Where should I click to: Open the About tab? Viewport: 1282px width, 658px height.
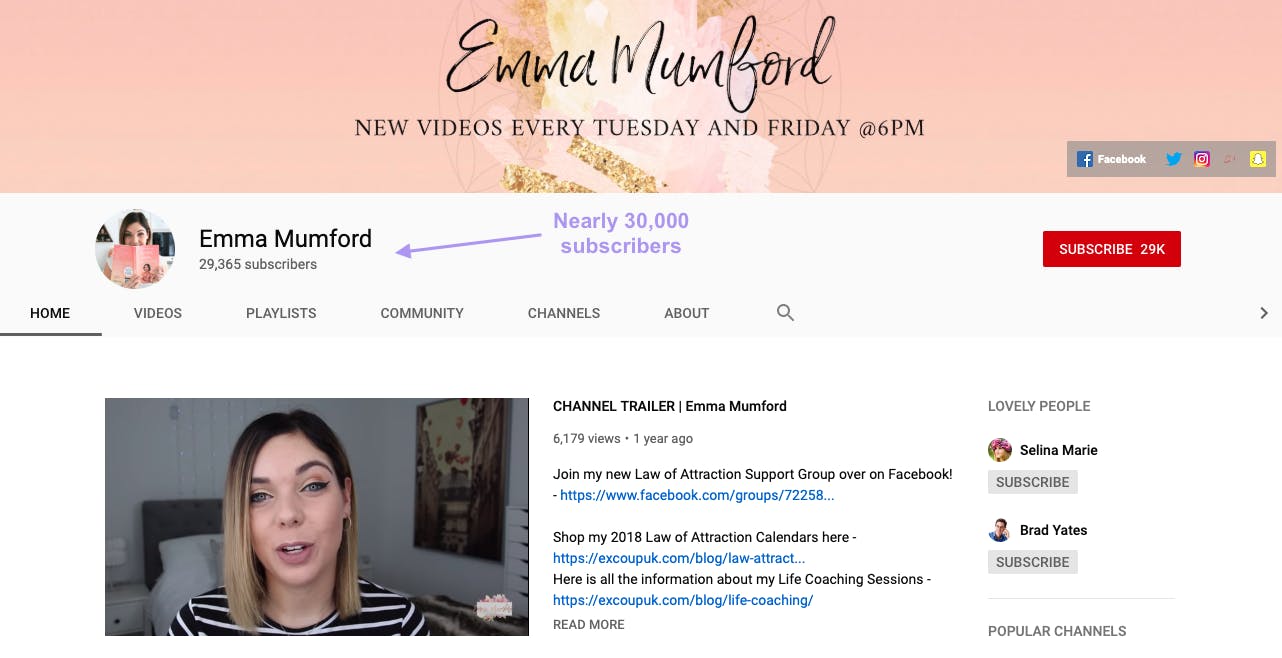687,313
